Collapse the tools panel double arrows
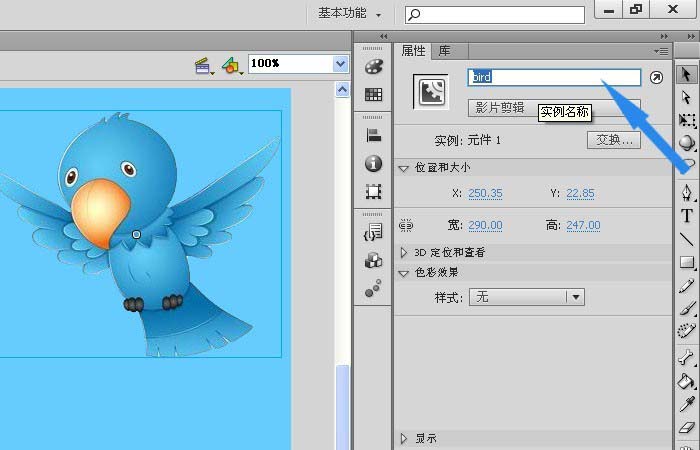Screen dimensions: 700x450 point(691,36)
